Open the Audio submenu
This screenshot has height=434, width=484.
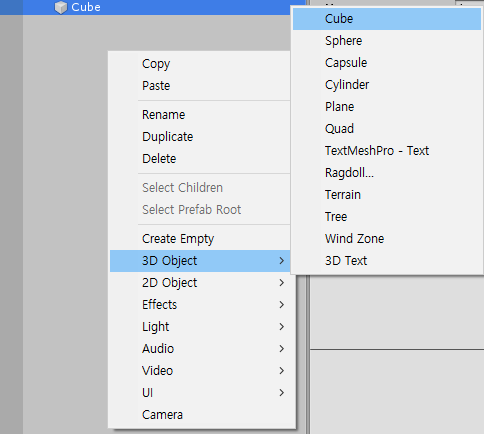pyautogui.click(x=202, y=349)
